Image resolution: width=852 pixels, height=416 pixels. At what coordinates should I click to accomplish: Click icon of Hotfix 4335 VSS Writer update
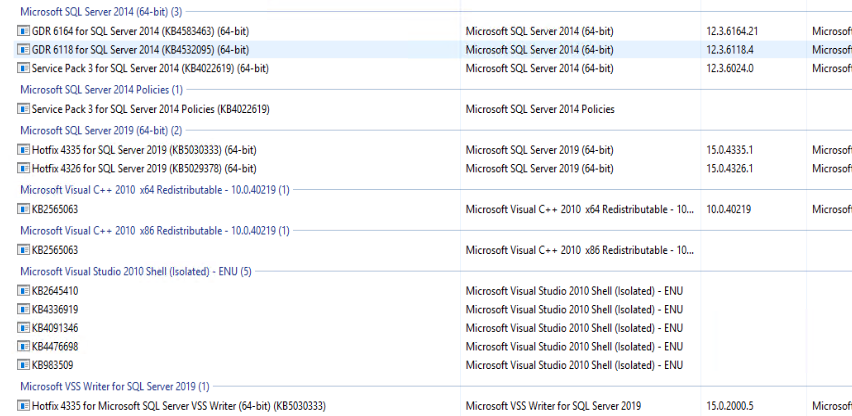[23, 406]
